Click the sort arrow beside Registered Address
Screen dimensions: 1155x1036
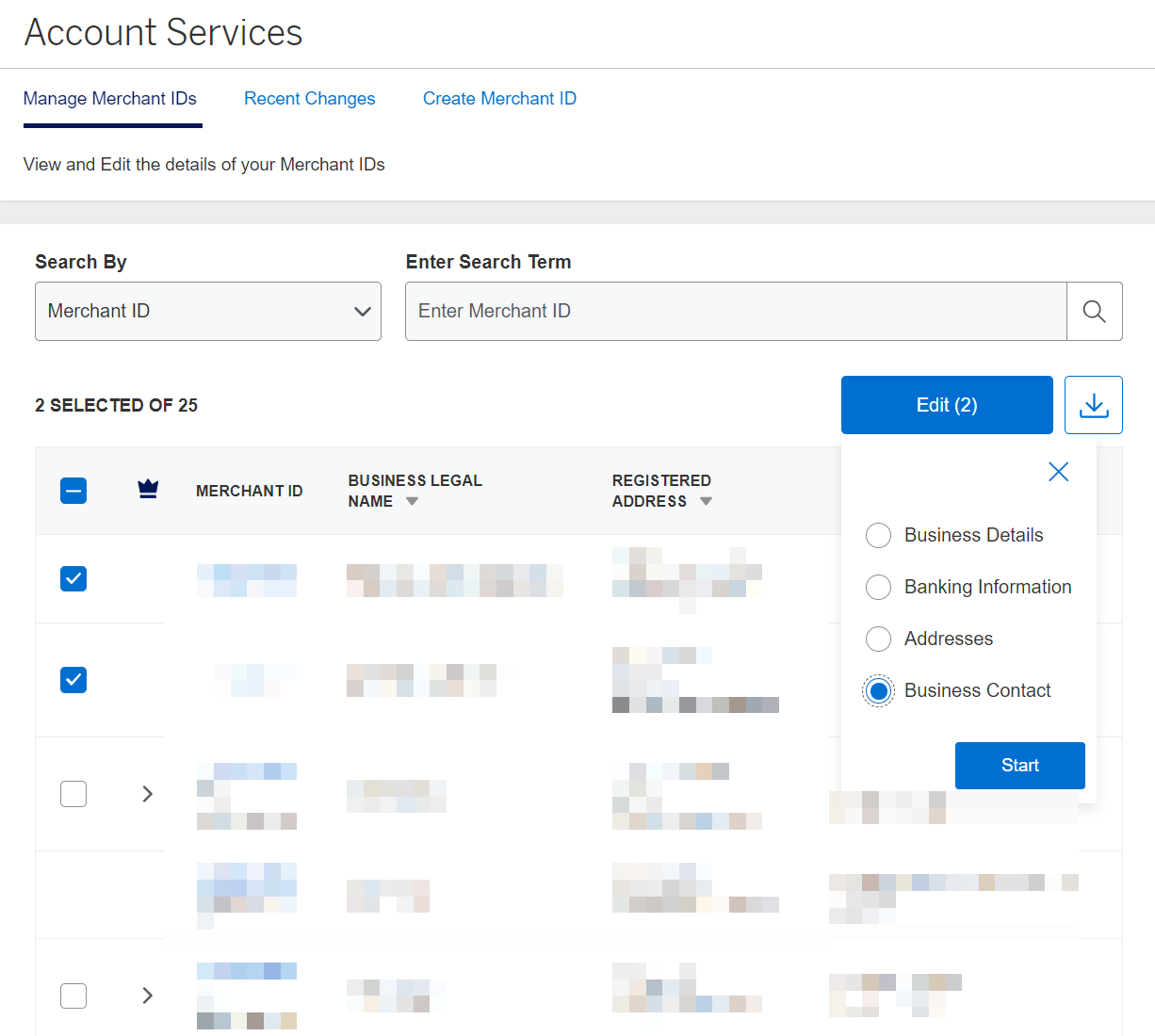click(706, 502)
